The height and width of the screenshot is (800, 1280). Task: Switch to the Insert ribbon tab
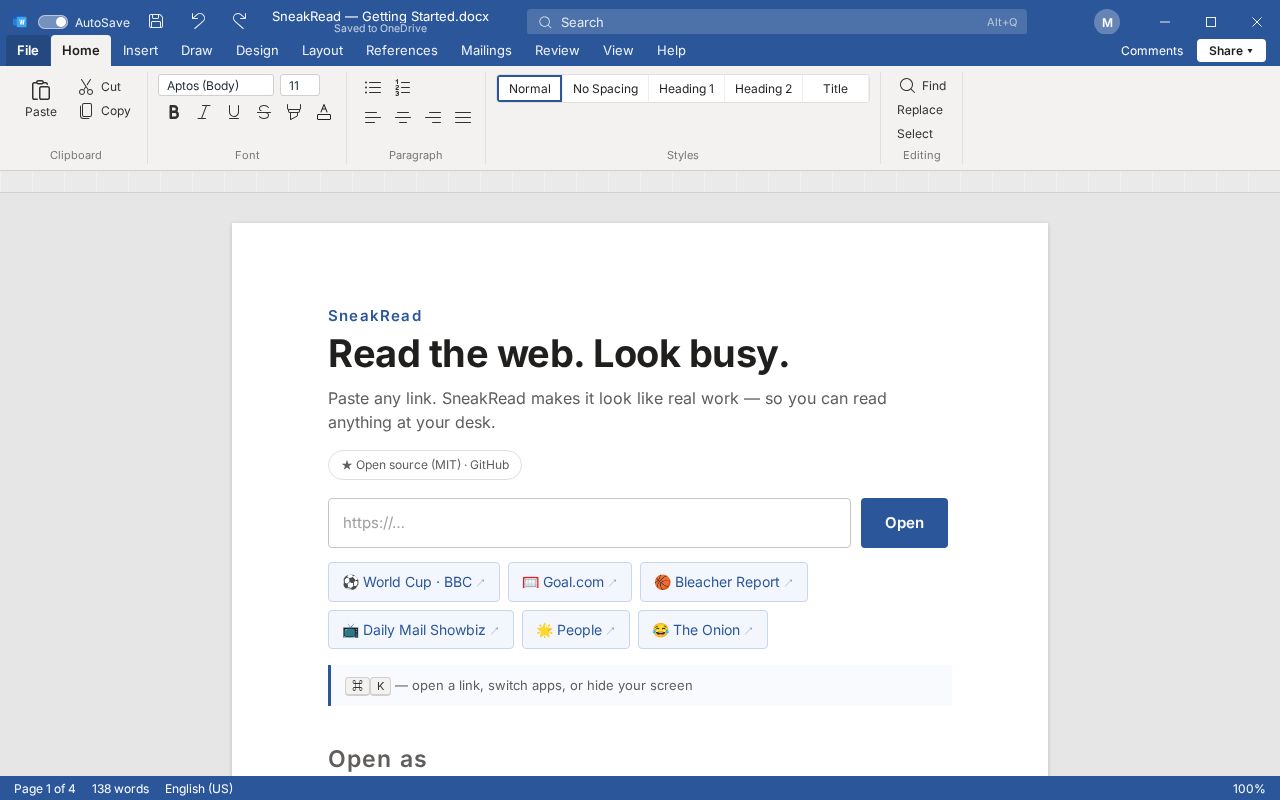tap(141, 51)
